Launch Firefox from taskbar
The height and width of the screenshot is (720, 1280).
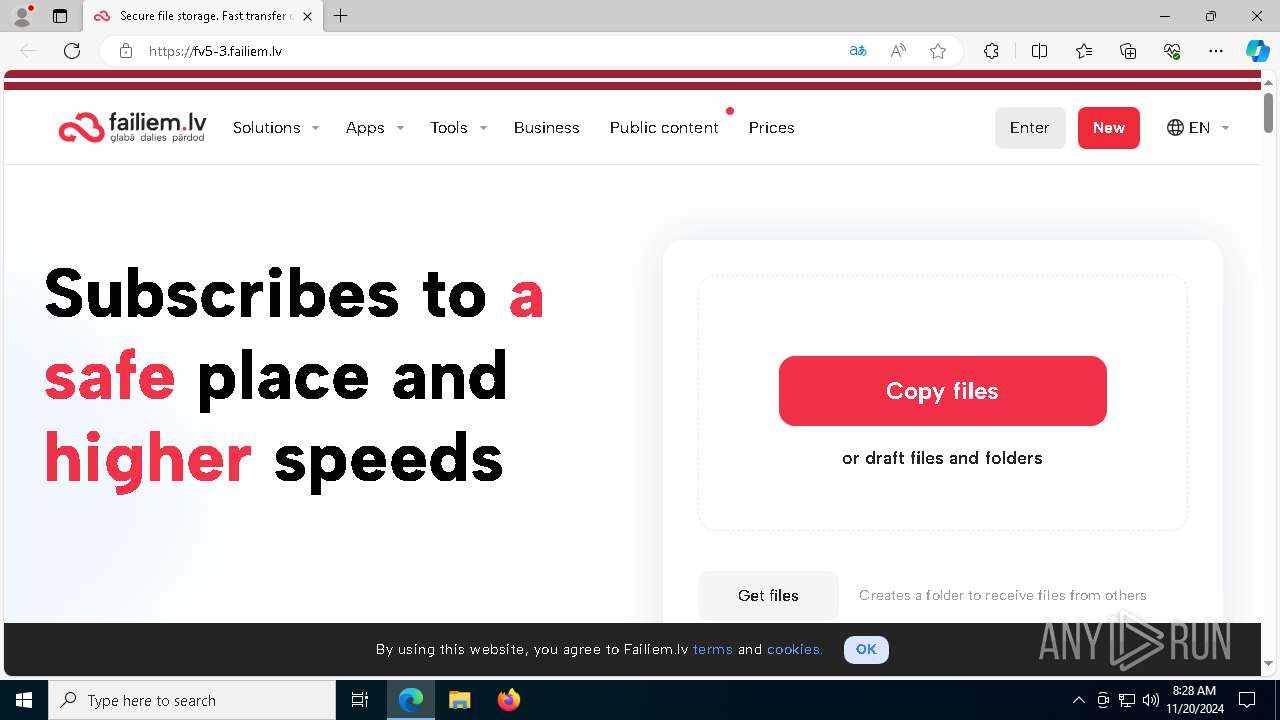point(508,700)
